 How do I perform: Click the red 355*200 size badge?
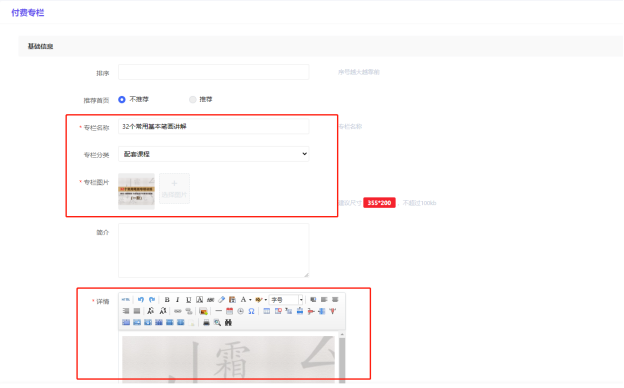coord(379,203)
